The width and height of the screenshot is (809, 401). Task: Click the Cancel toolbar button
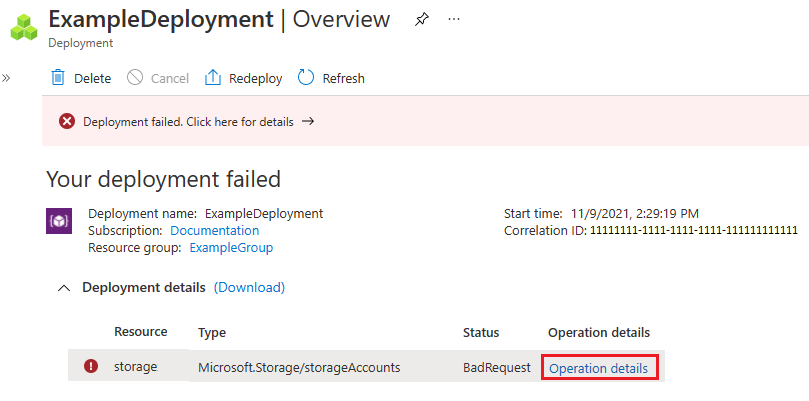click(158, 78)
